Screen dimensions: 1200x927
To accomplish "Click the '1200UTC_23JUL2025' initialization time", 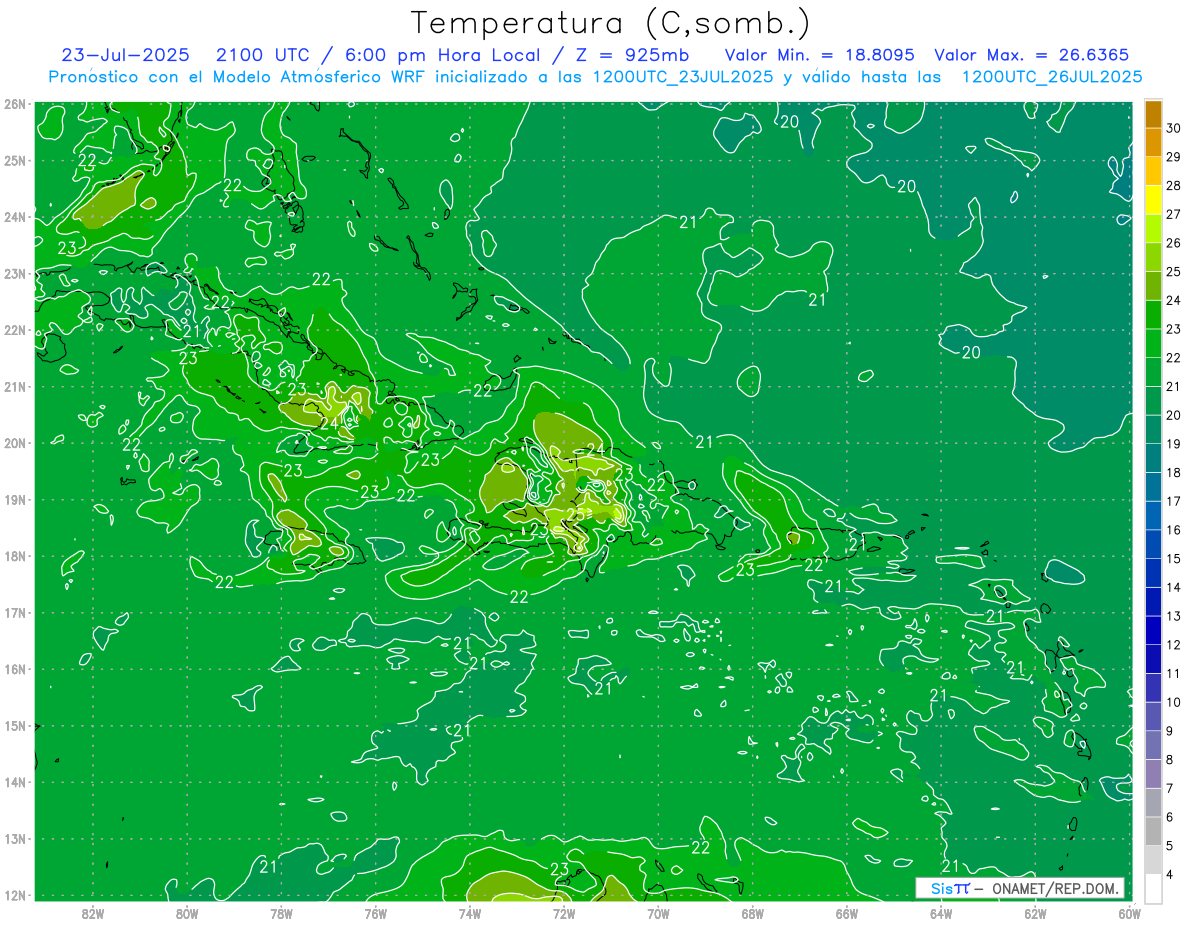I will coord(682,76).
